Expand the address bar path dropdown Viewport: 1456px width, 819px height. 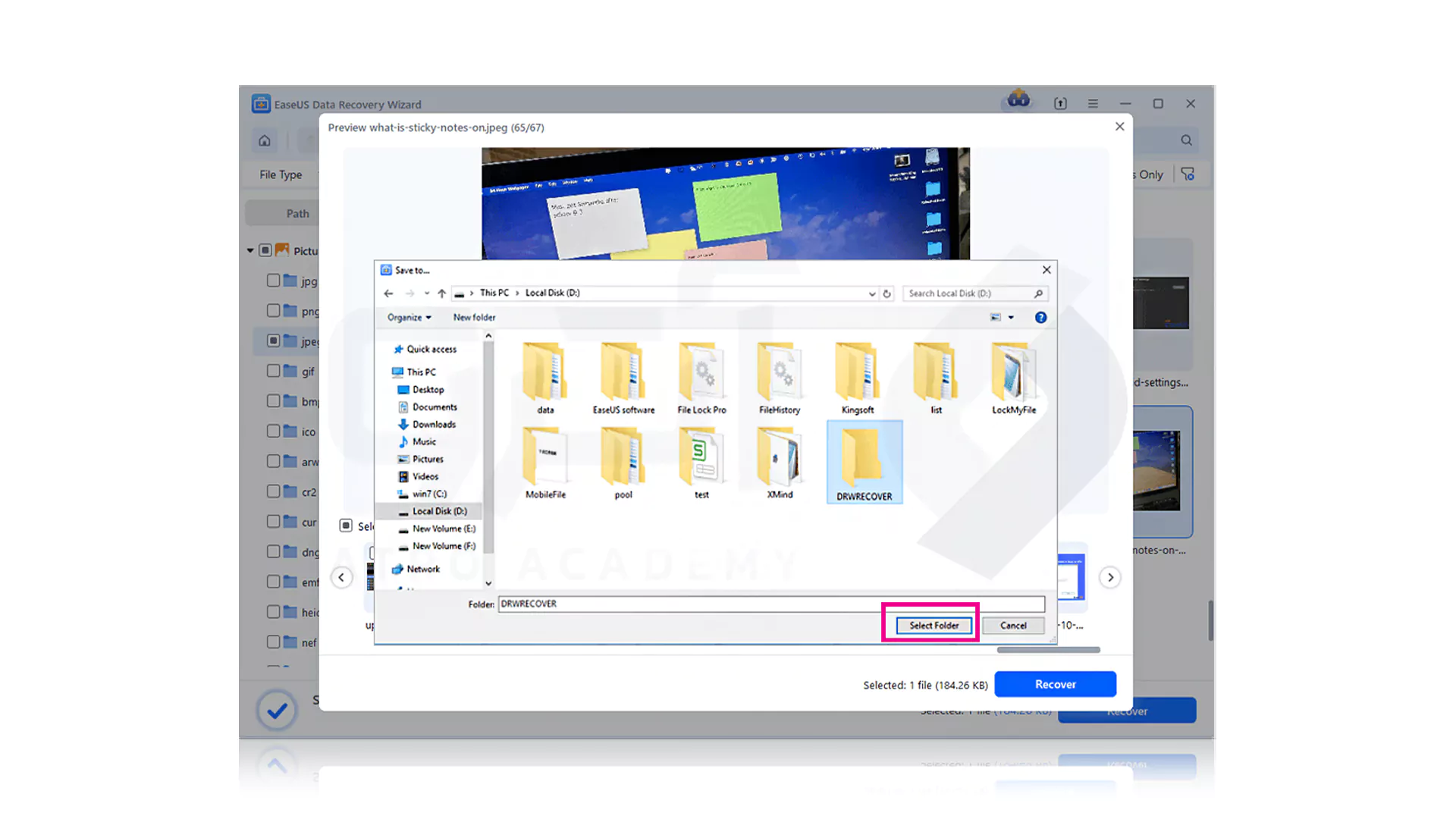871,293
